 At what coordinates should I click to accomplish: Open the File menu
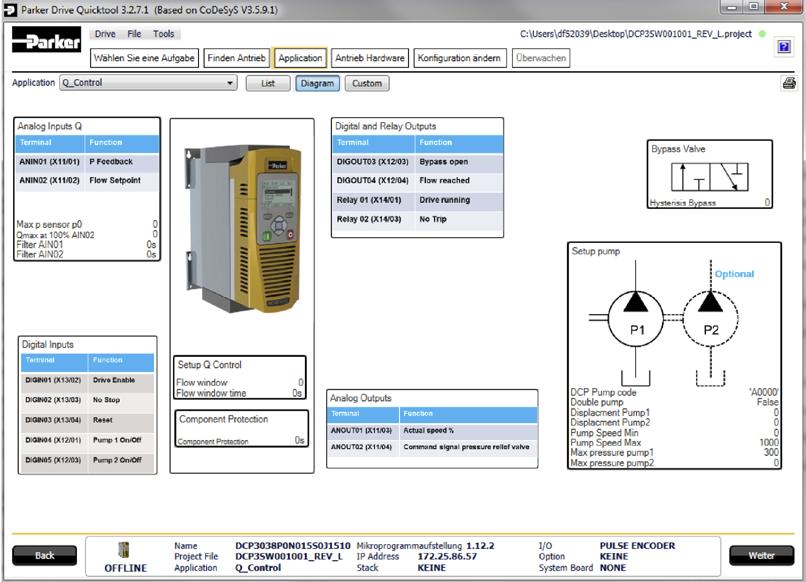[134, 34]
